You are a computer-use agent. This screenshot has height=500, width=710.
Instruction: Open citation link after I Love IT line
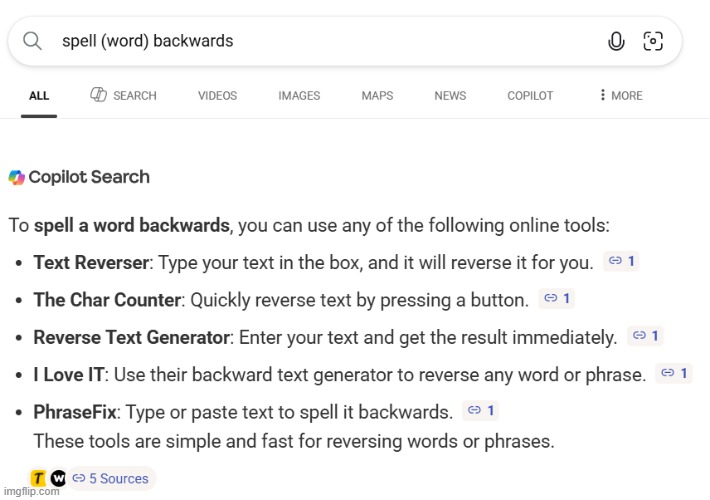coord(673,373)
